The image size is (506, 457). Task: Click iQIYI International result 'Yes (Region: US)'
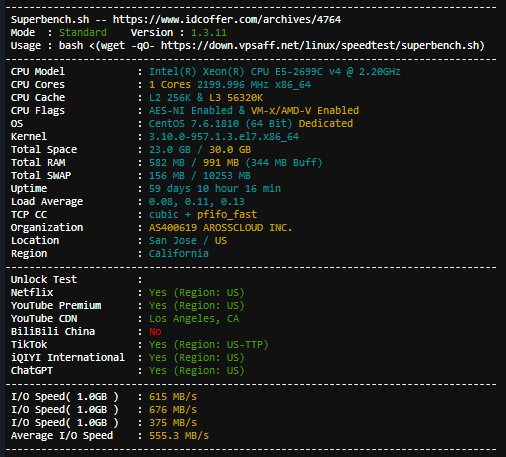click(x=197, y=358)
